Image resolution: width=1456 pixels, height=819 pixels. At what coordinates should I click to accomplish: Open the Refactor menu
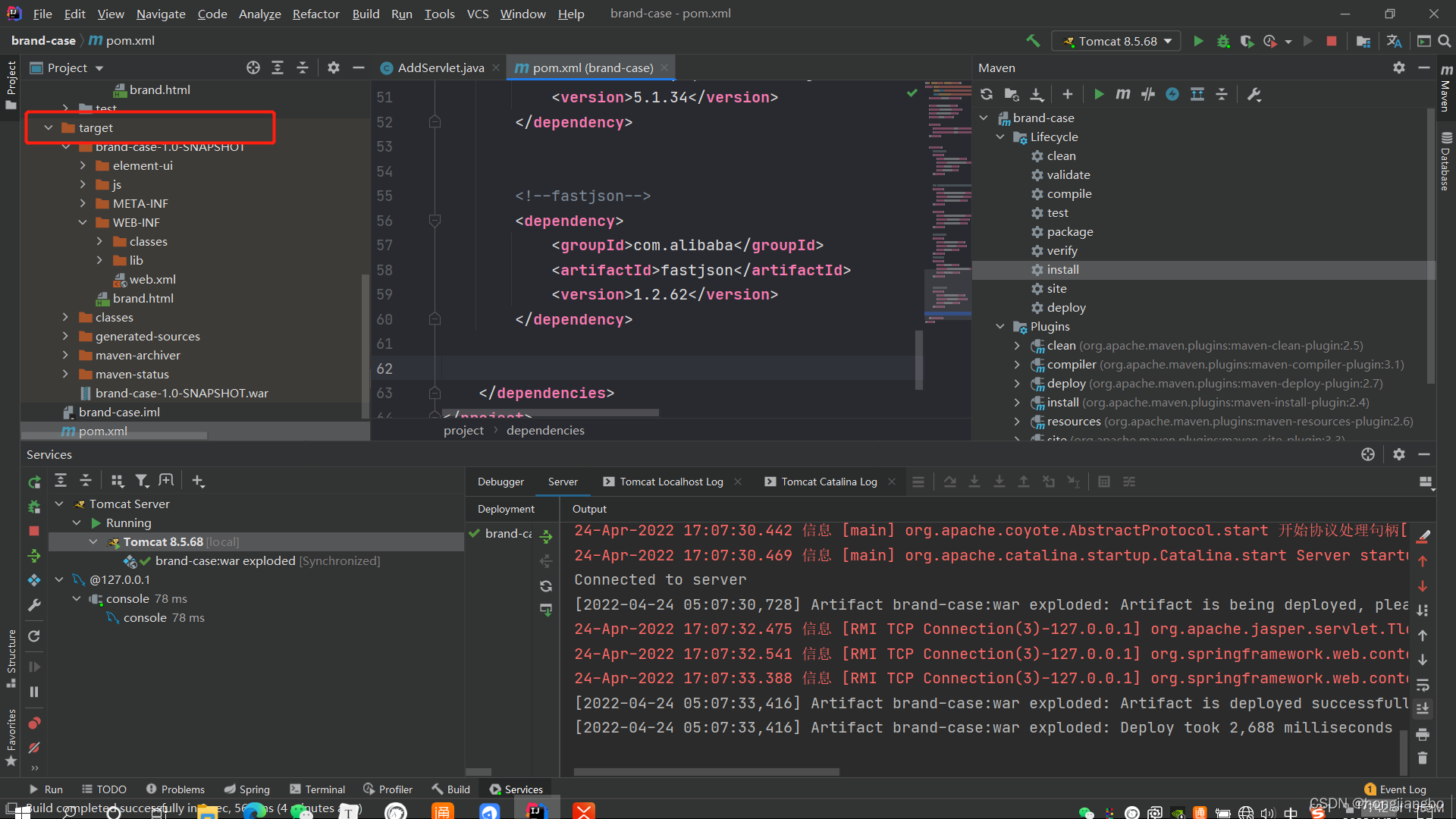point(315,14)
